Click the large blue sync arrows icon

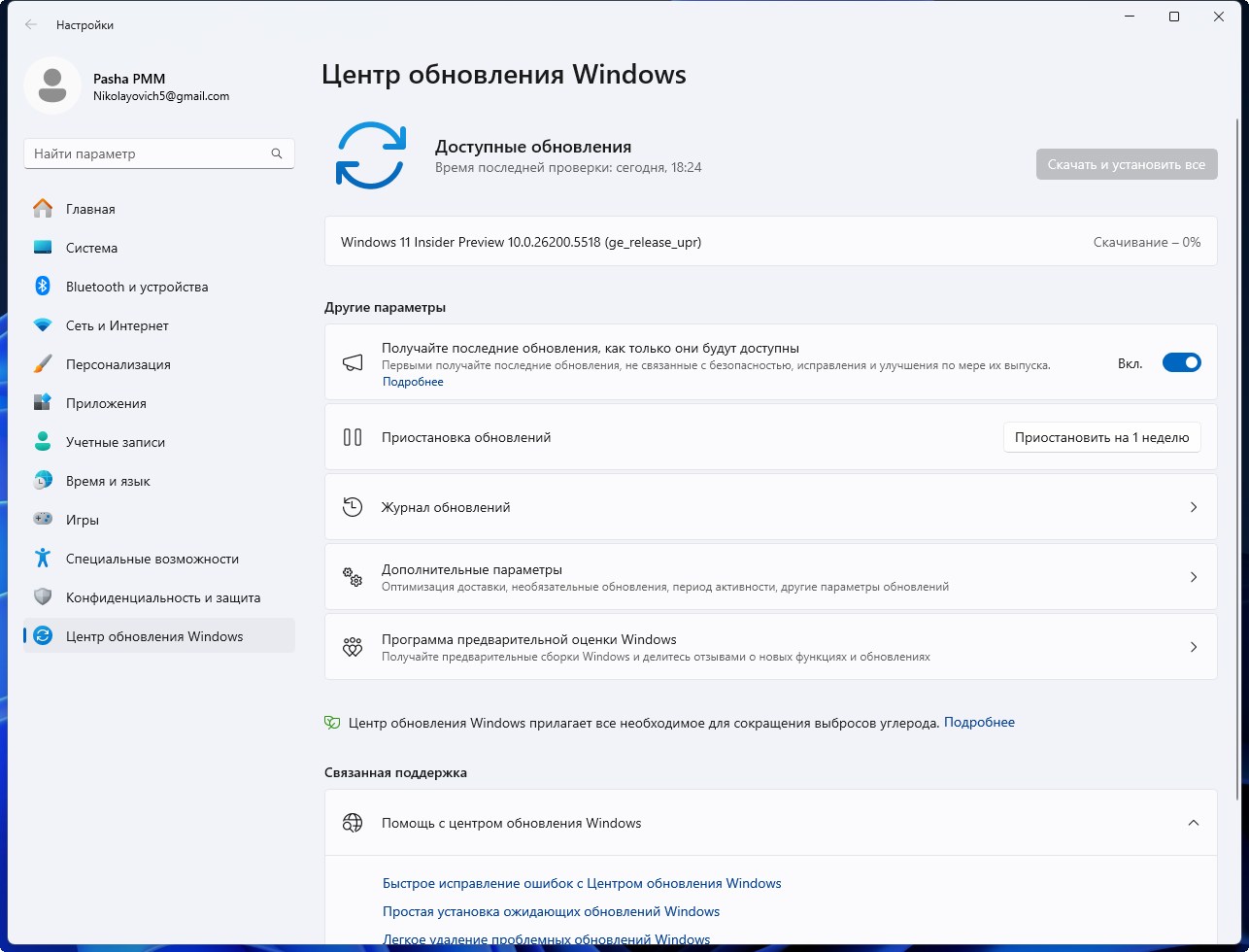click(x=370, y=155)
